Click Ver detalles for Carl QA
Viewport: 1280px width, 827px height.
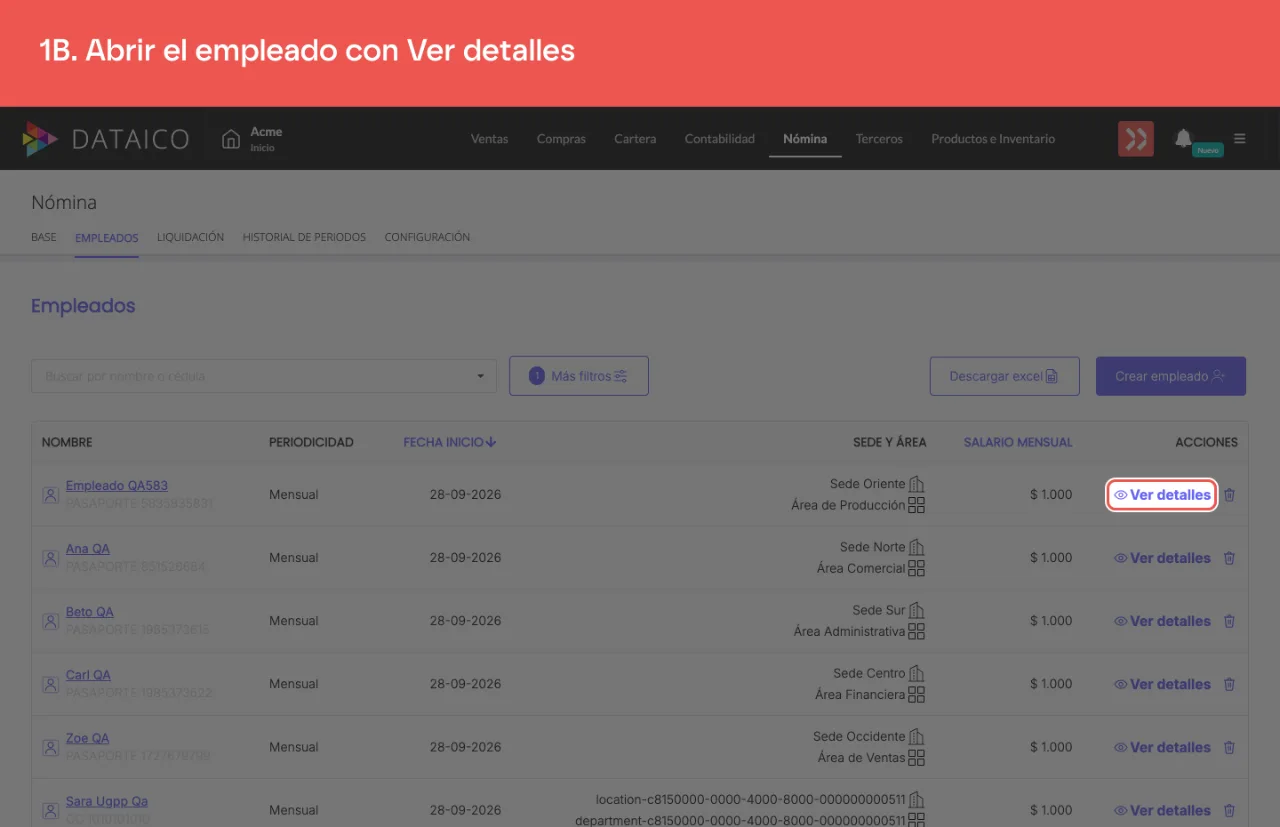tap(1162, 684)
